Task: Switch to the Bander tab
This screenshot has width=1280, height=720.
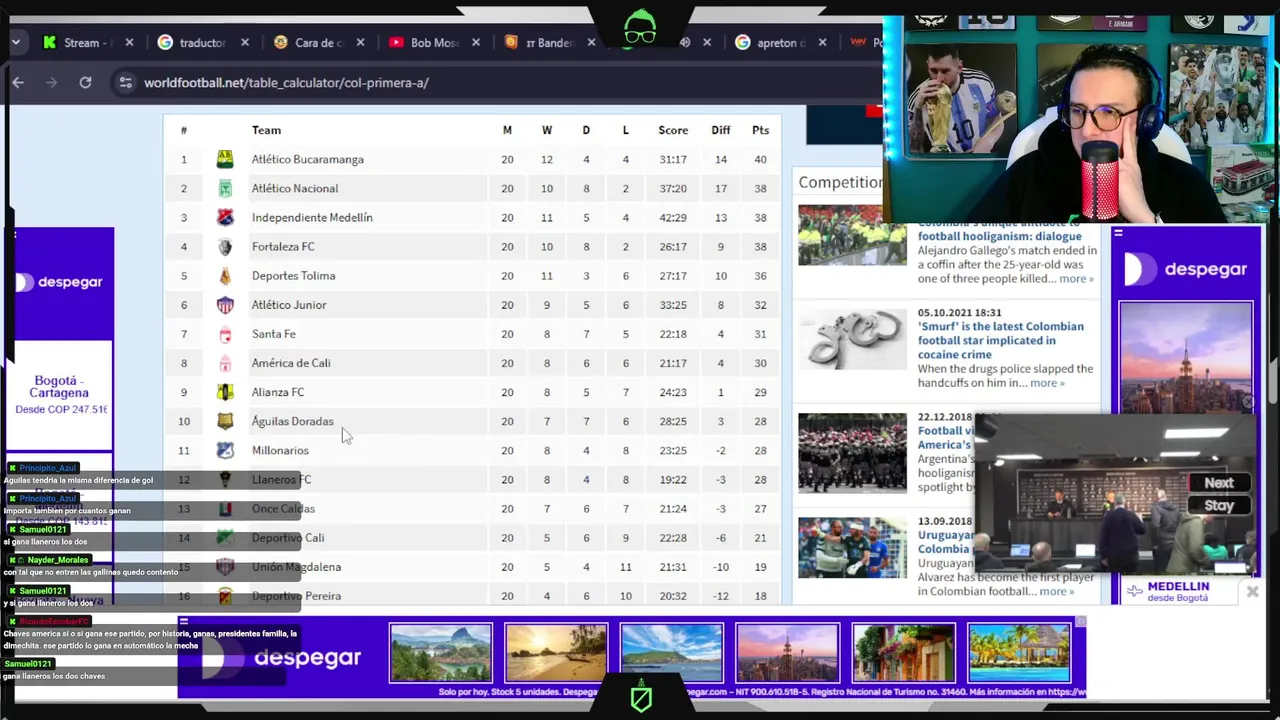Action: pos(541,43)
